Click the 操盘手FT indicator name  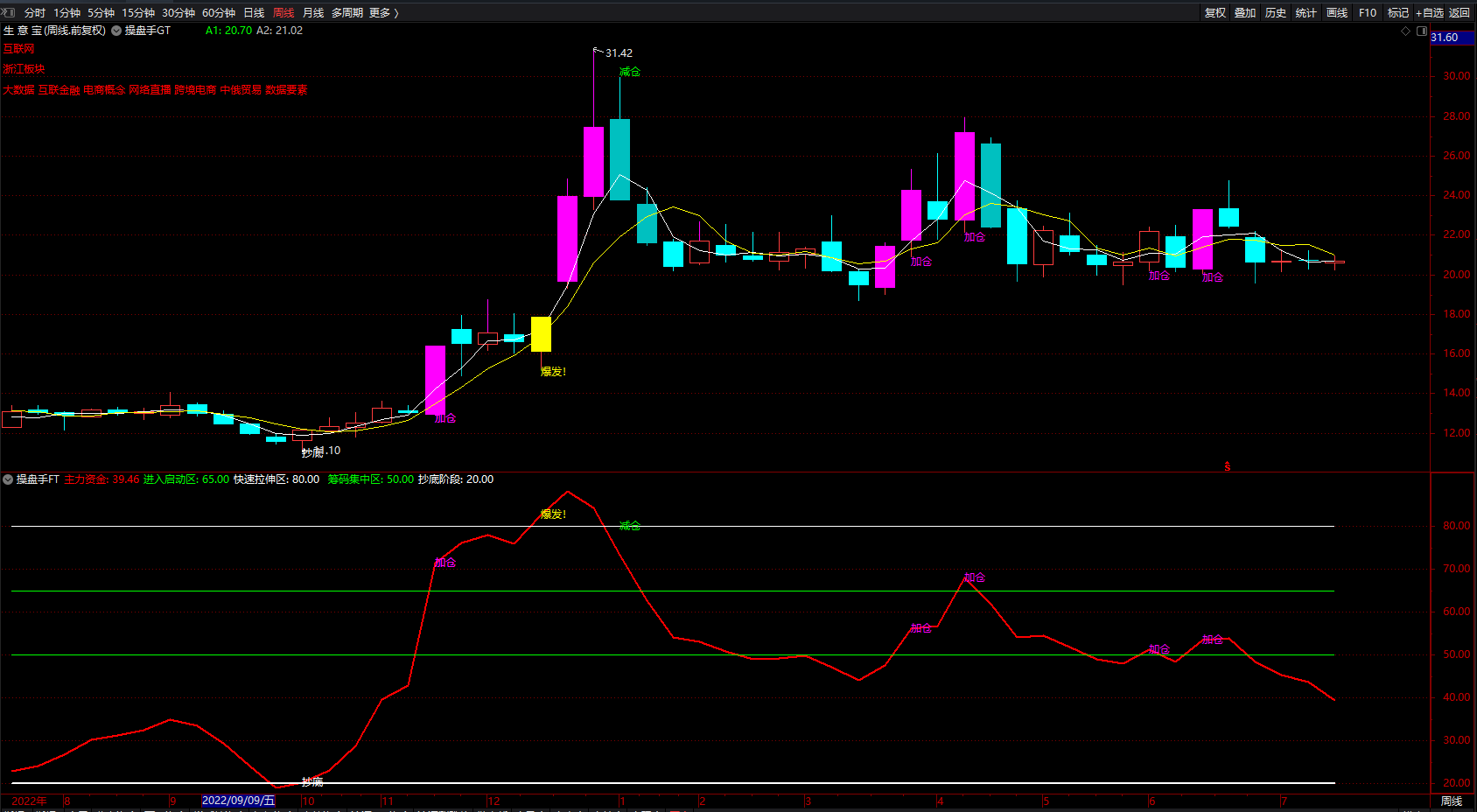point(38,479)
